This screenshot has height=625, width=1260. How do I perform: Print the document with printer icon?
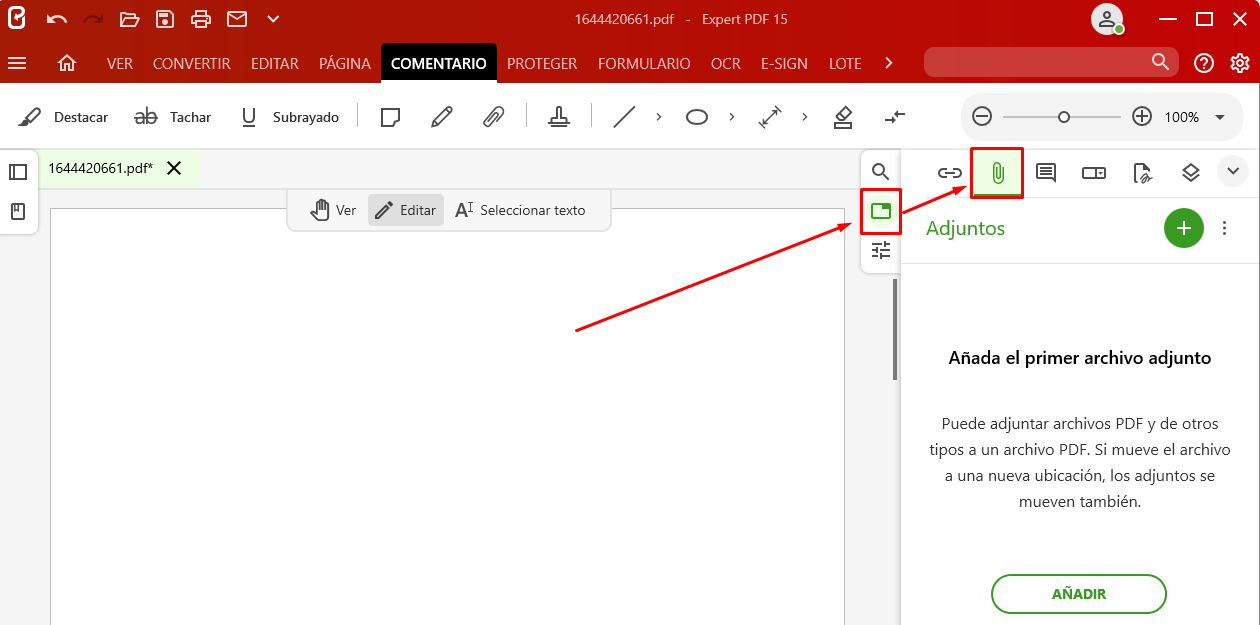(201, 18)
